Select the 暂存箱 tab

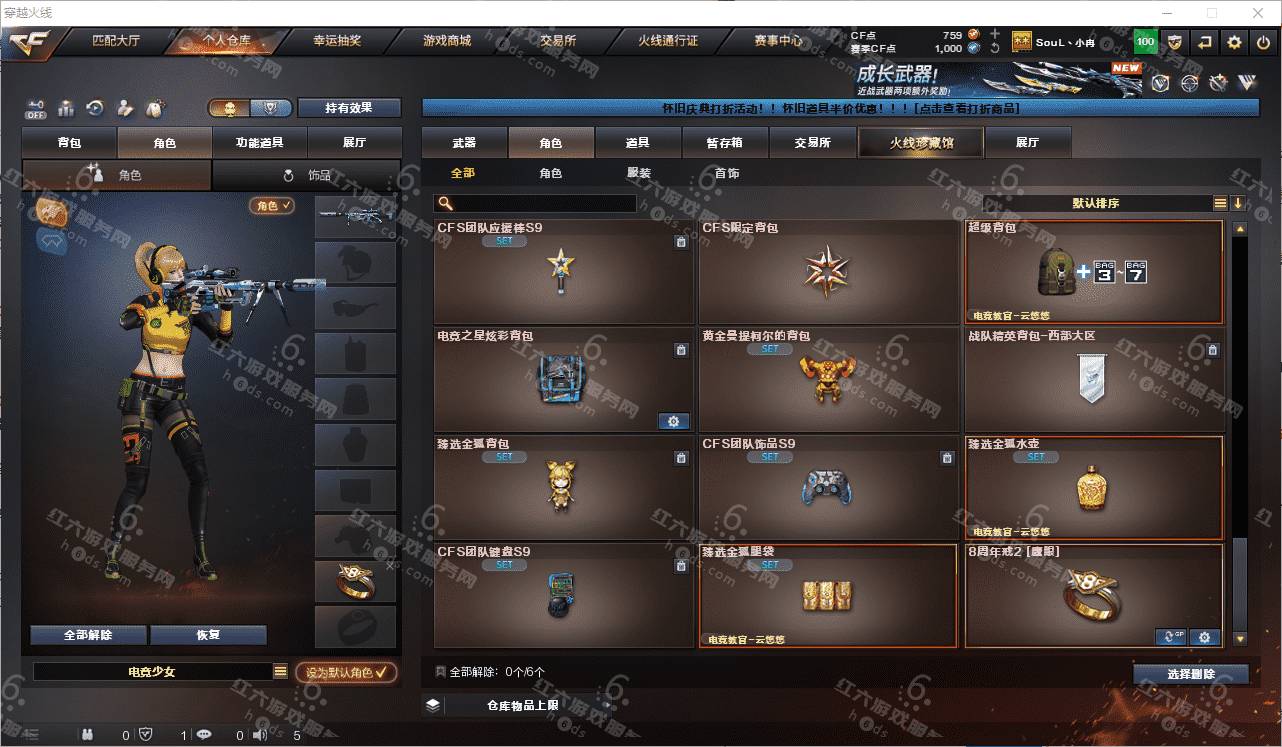(725, 142)
